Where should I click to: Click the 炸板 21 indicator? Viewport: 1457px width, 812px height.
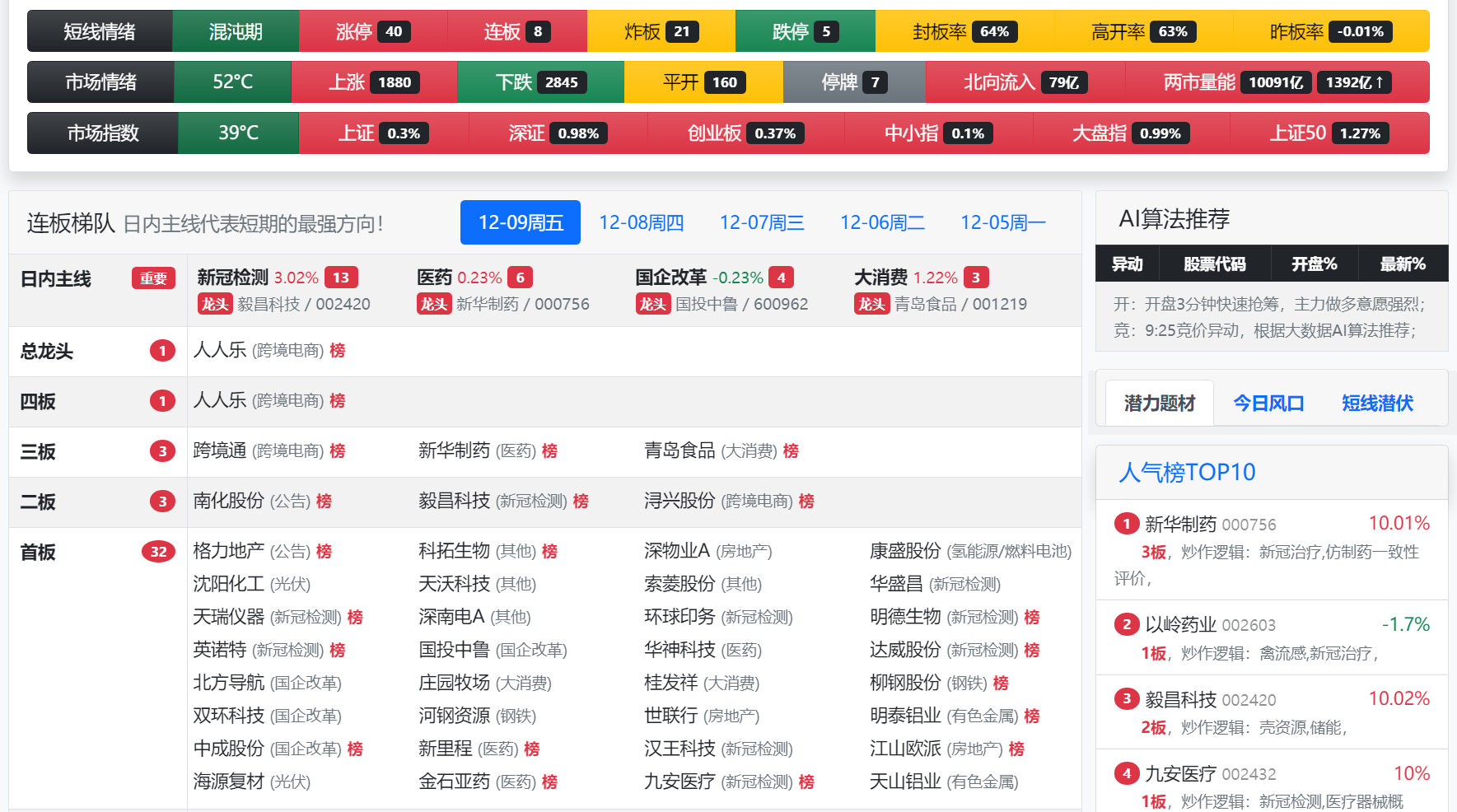pos(661,31)
